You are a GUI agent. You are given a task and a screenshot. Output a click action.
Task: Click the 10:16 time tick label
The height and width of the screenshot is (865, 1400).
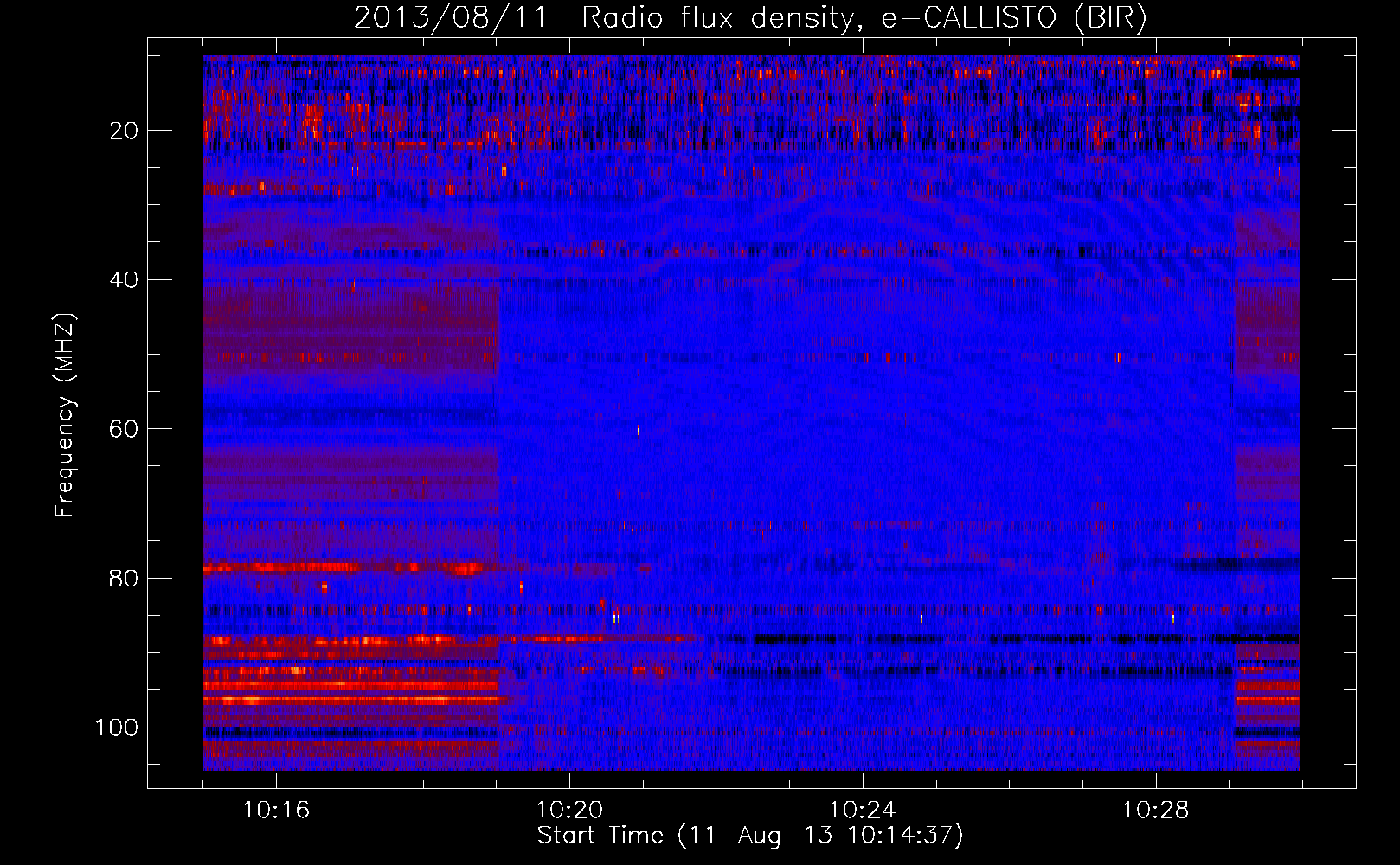[x=276, y=811]
